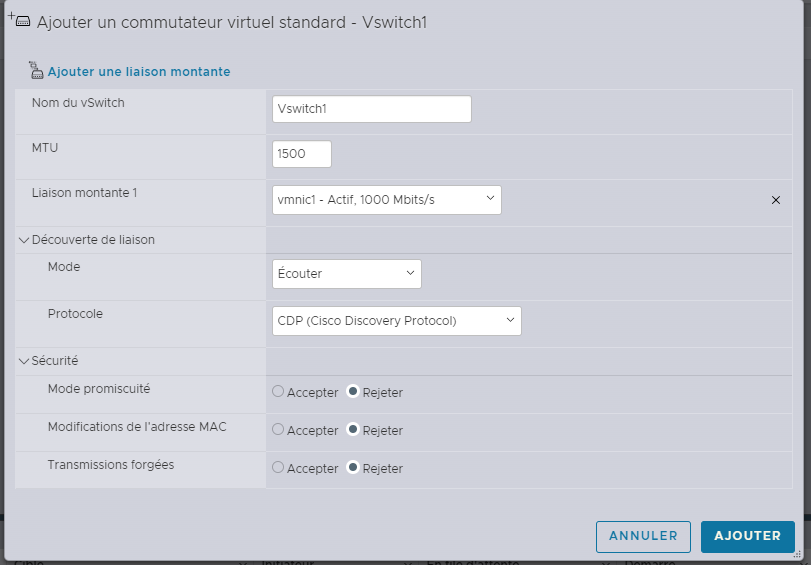
Task: Collapse the Sécurité section
Action: point(25,361)
